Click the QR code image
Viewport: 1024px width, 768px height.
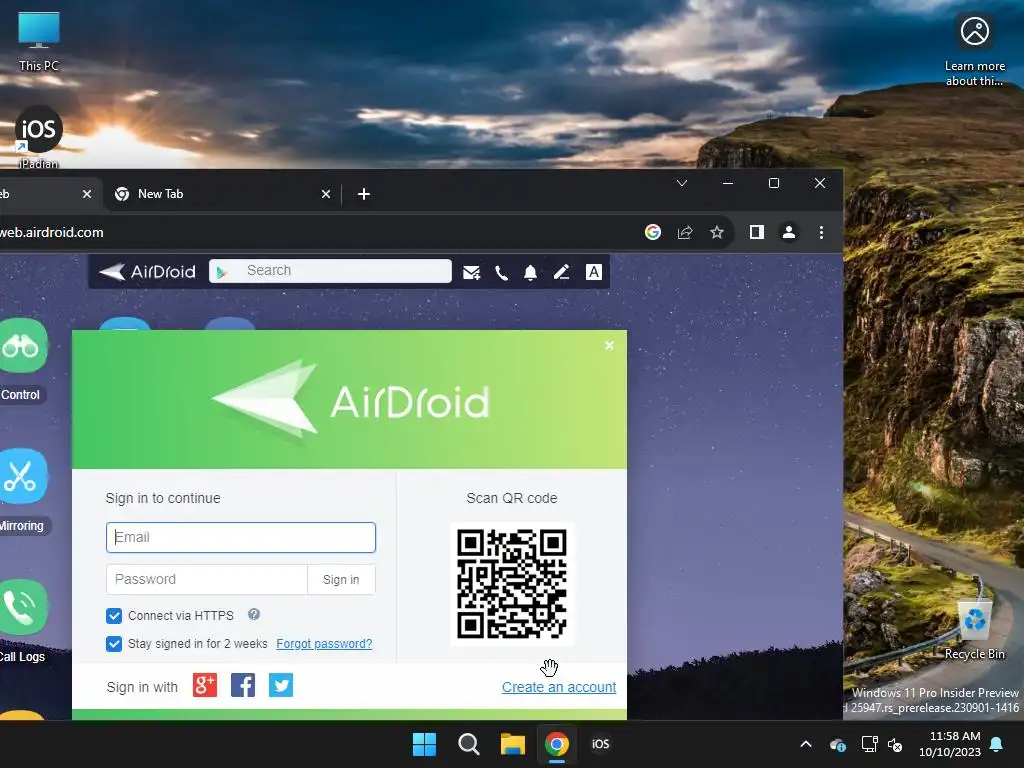click(512, 584)
